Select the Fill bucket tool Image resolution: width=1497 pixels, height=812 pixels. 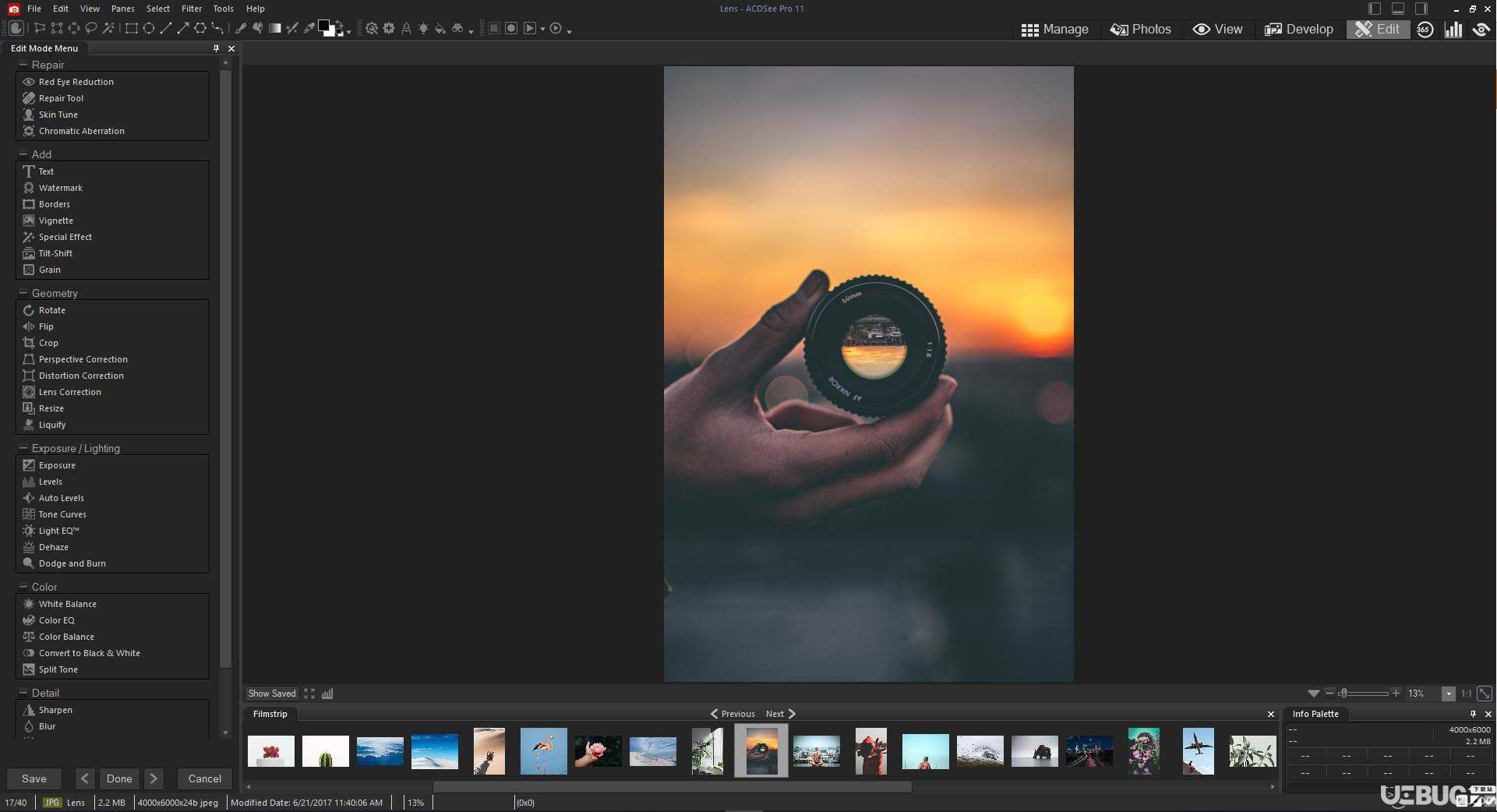440,28
